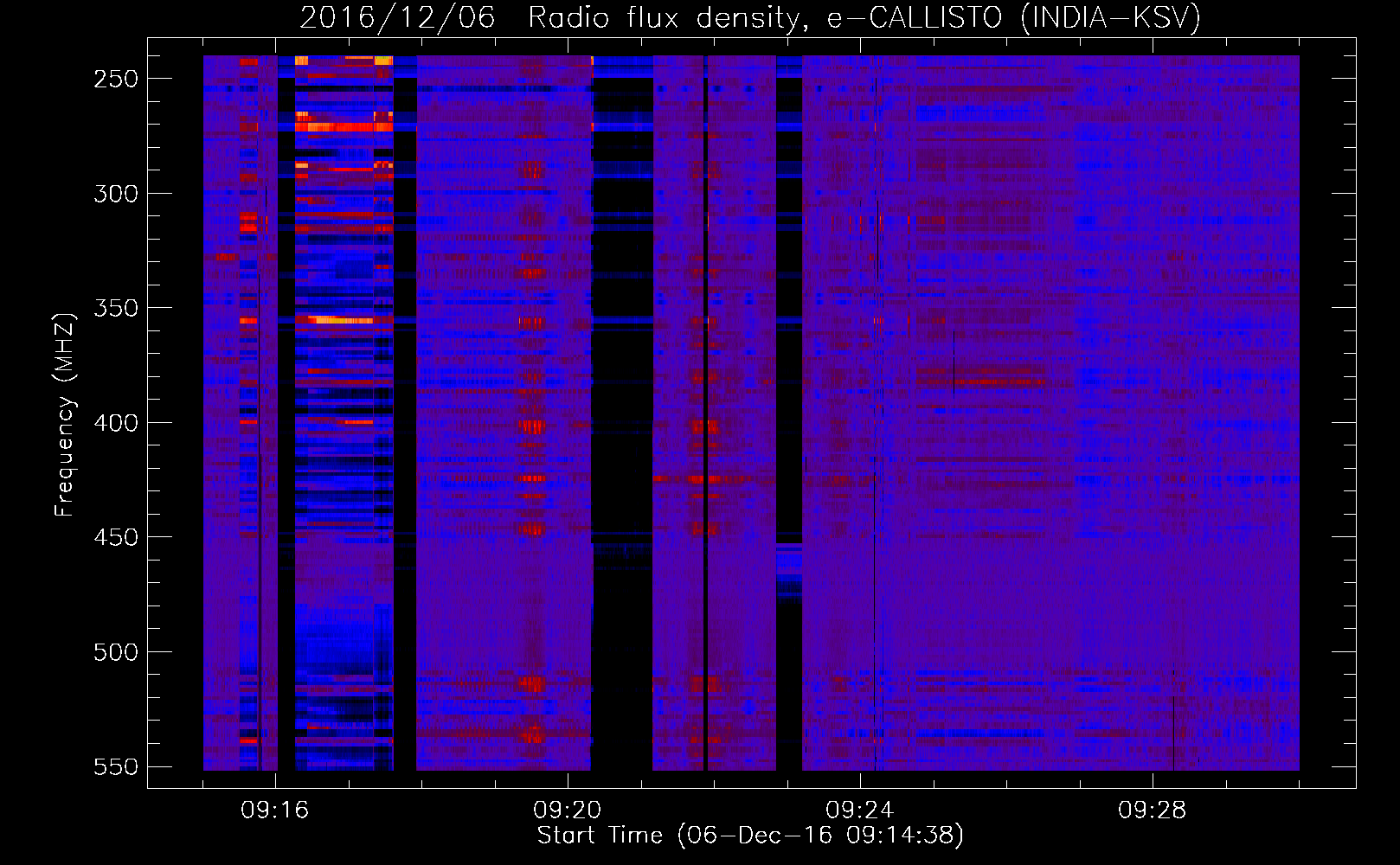Click the 09:16 time tick label
This screenshot has width=1400, height=865.
coord(275,811)
